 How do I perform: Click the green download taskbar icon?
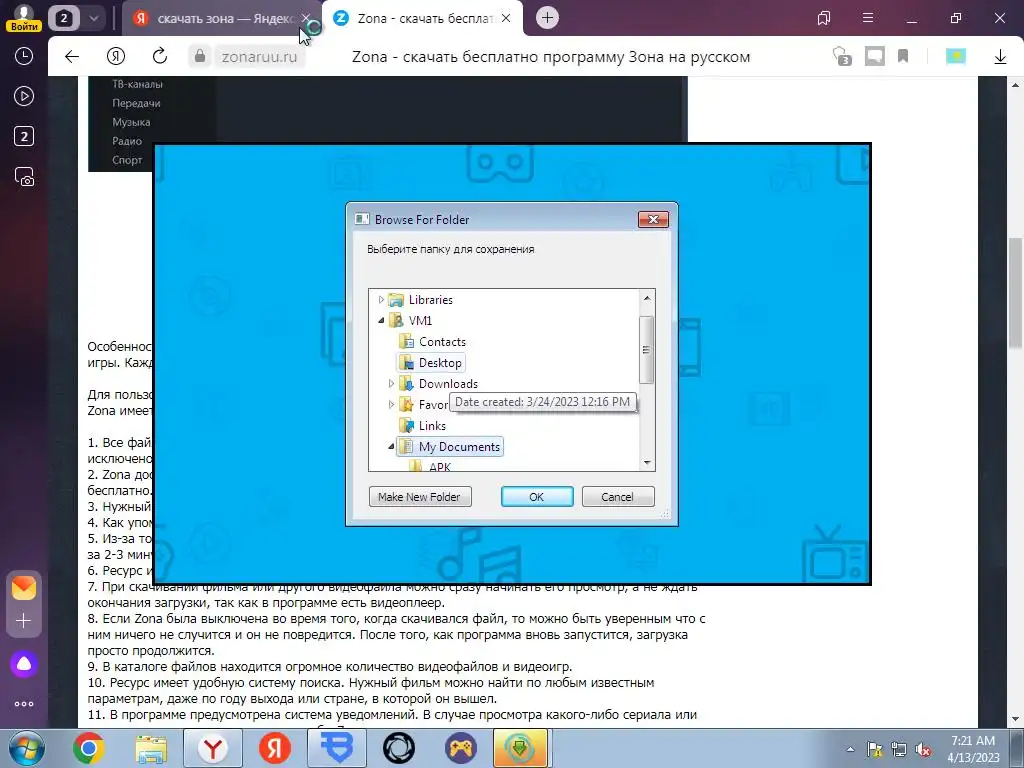(x=520, y=748)
